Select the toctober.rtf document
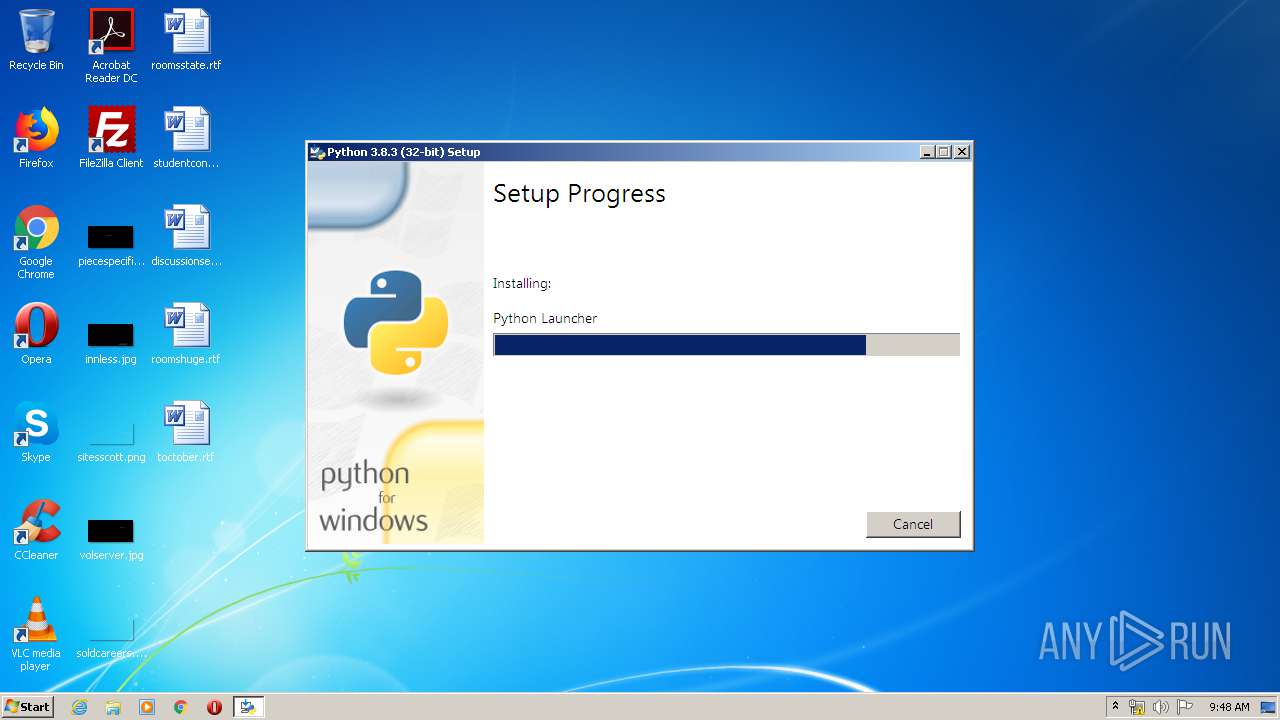 pos(186,432)
